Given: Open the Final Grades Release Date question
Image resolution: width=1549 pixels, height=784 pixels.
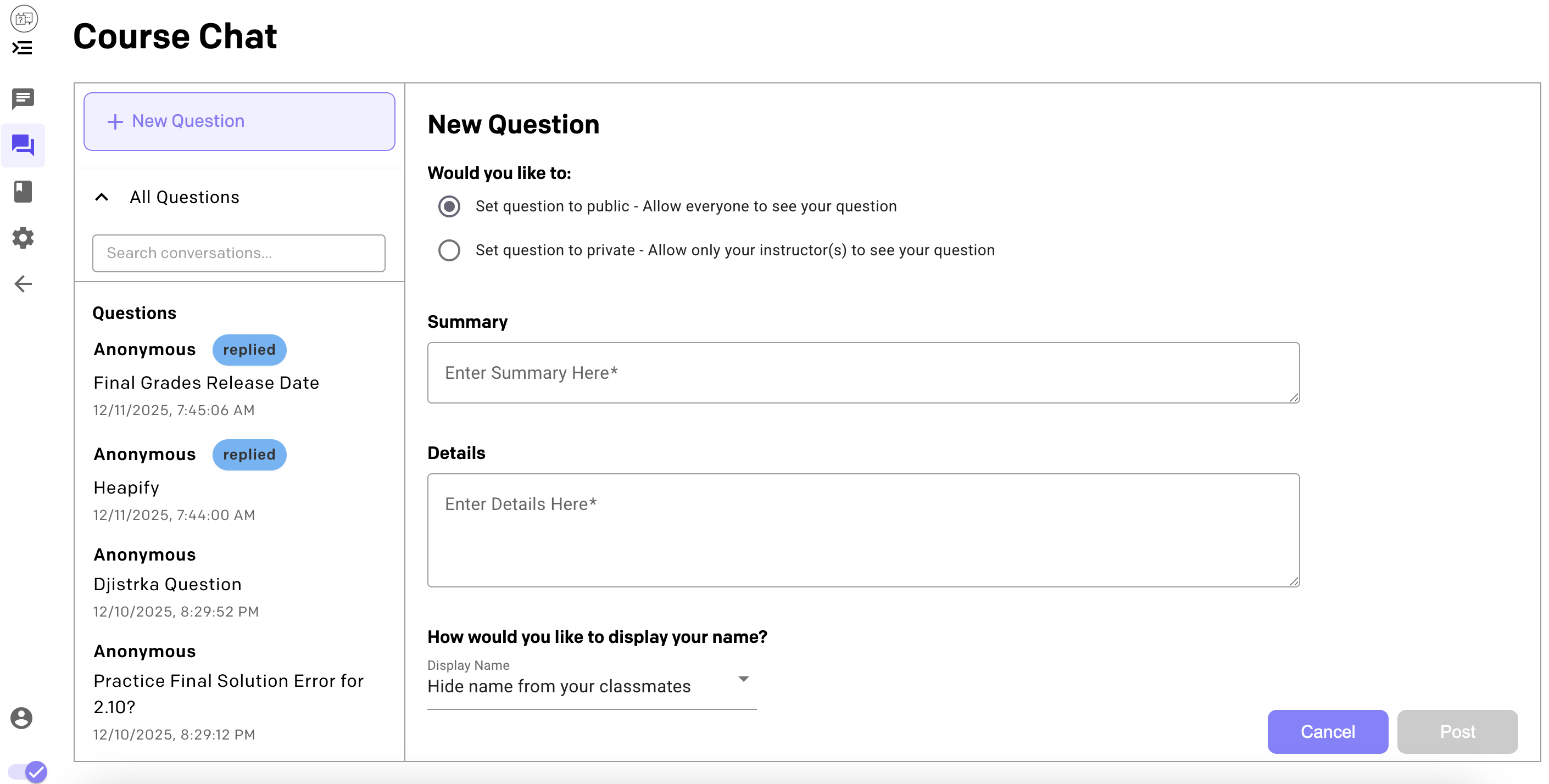Looking at the screenshot, I should pyautogui.click(x=206, y=383).
